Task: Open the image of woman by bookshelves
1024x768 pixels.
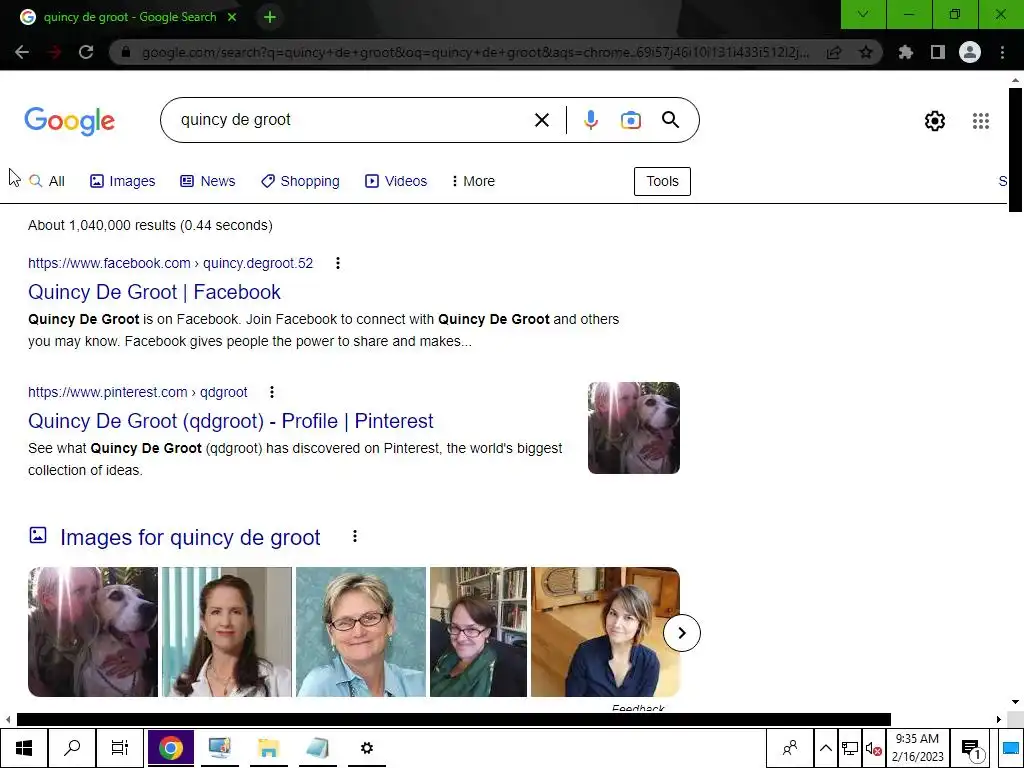Action: (x=478, y=632)
